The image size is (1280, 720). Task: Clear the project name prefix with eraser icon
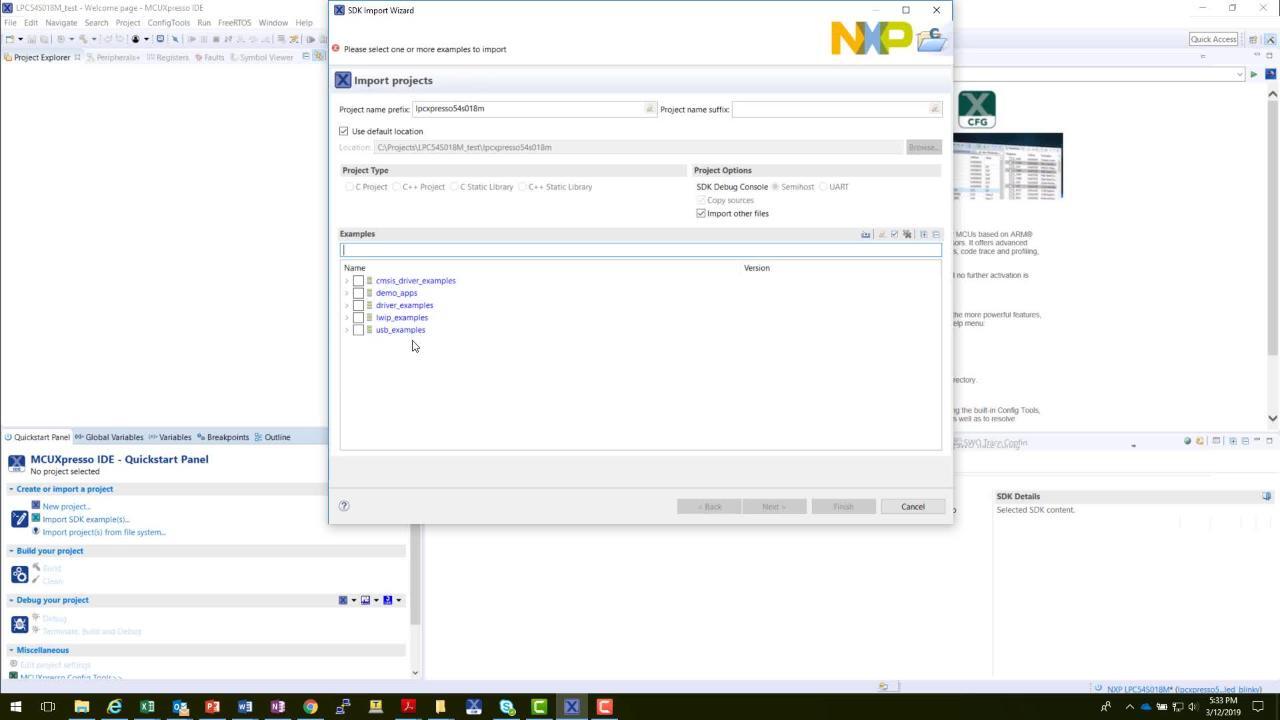point(650,109)
